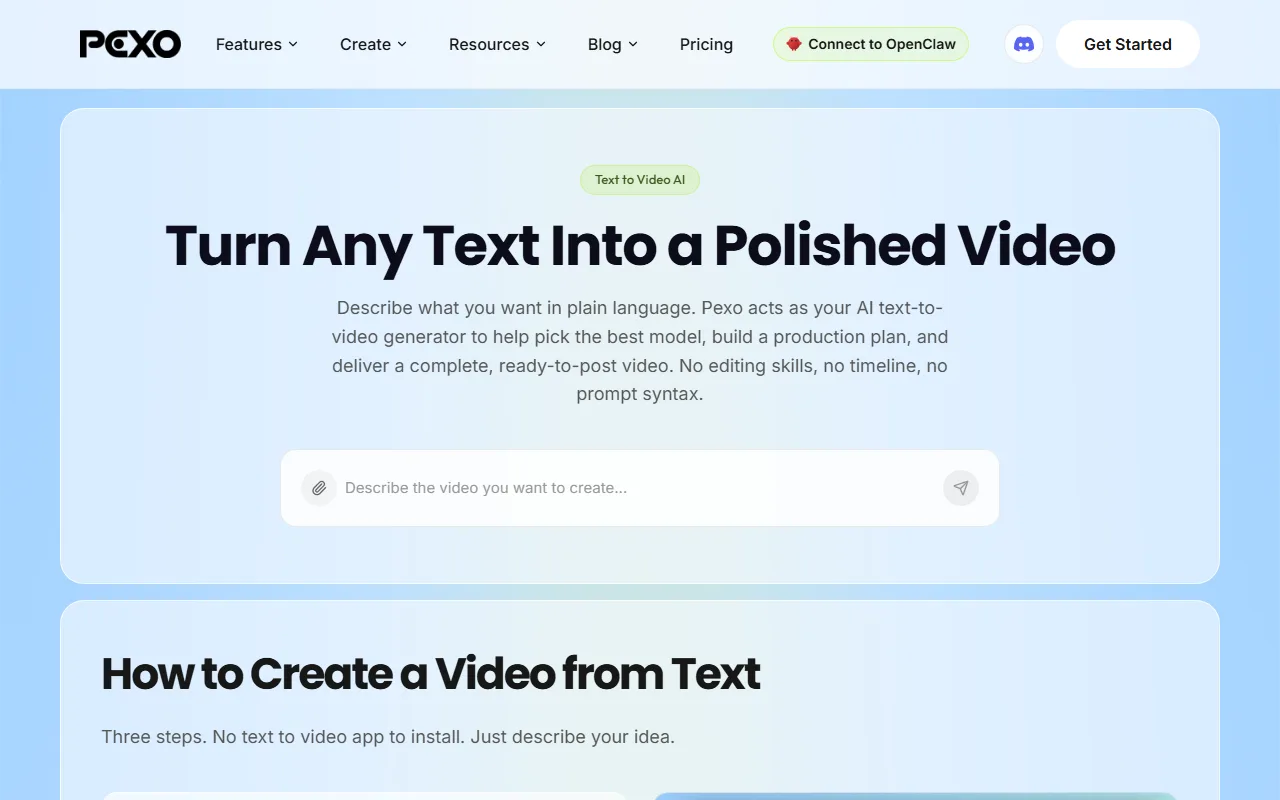Click the Features chevron arrow

pyautogui.click(x=293, y=44)
